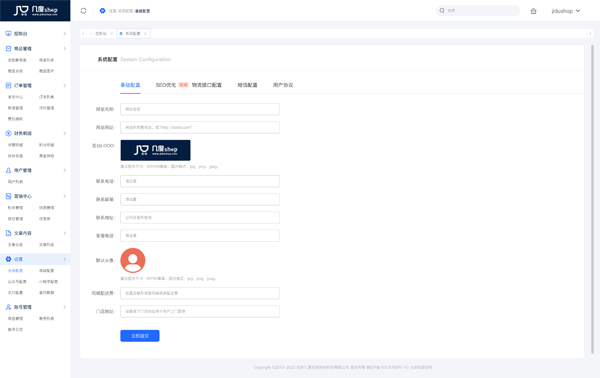Click the orange default avatar image
Image resolution: width=600 pixels, height=378 pixels.
tap(133, 260)
